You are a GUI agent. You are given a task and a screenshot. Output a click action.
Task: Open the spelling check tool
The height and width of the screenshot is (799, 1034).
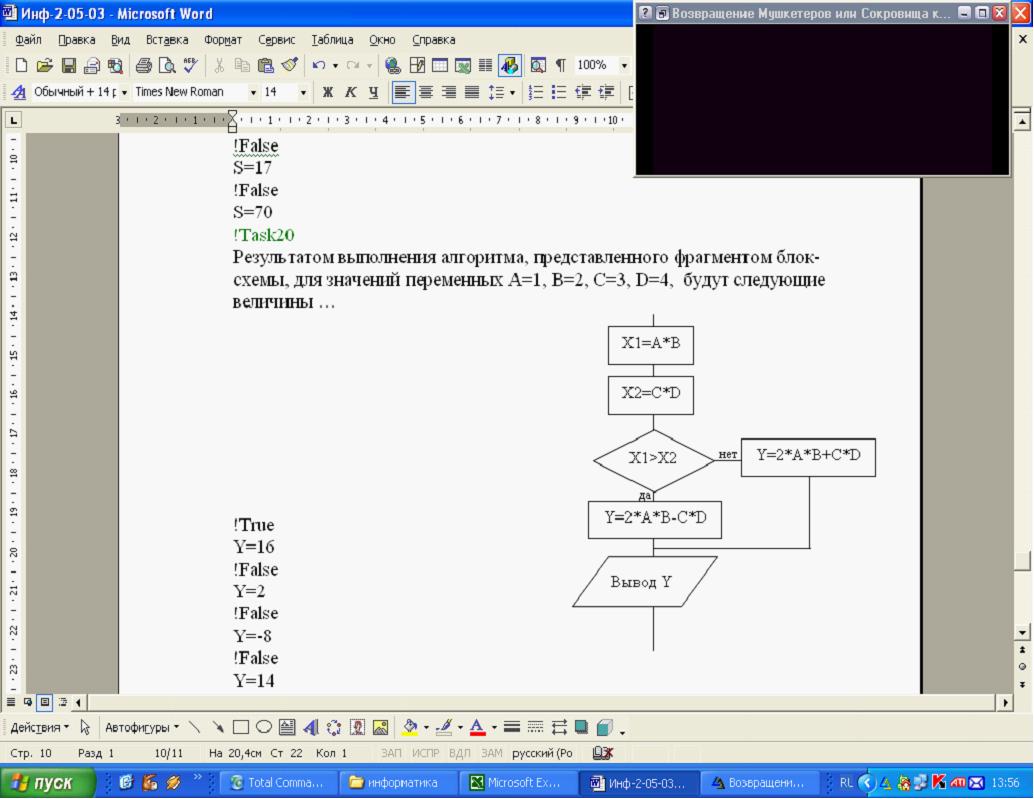pos(190,66)
